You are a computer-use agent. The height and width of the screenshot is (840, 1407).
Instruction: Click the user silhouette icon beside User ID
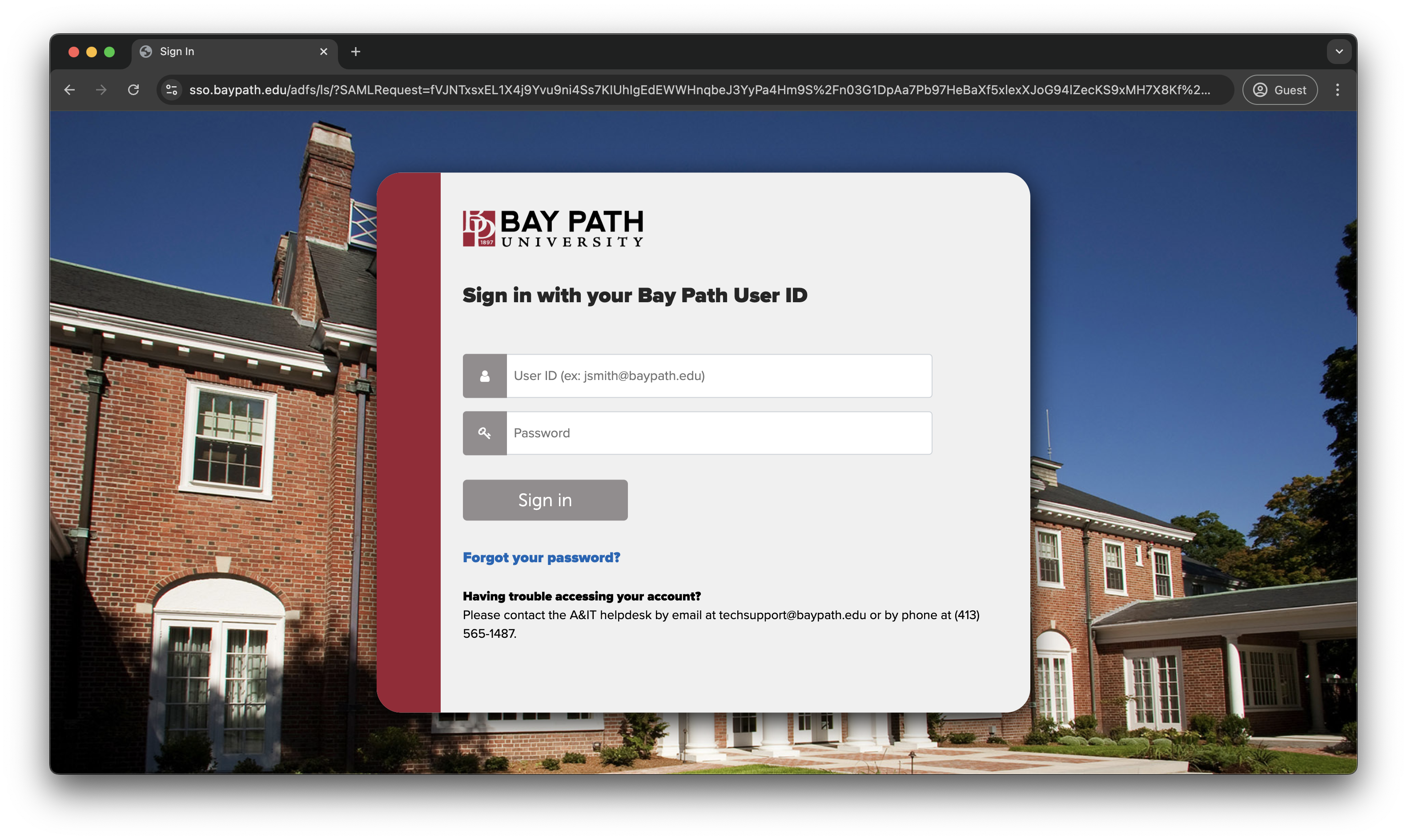point(485,376)
